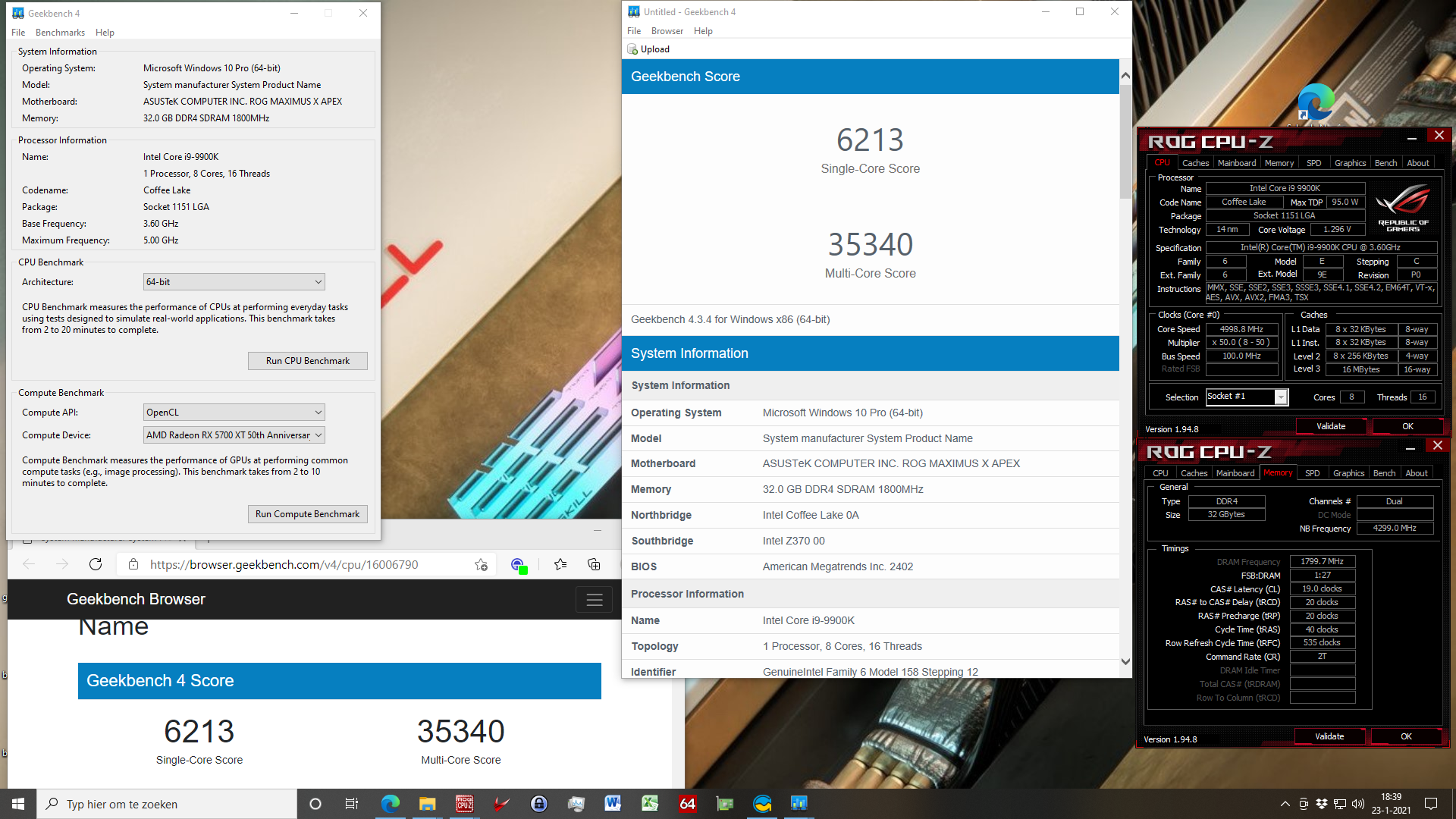Open the red checkmark app on the taskbar
Viewport: 1456px width, 819px height.
(x=502, y=804)
